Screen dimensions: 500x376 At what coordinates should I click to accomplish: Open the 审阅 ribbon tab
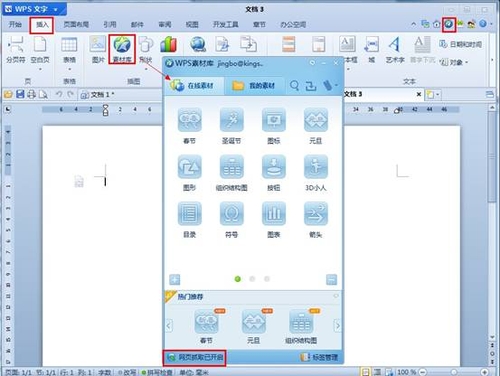point(165,24)
